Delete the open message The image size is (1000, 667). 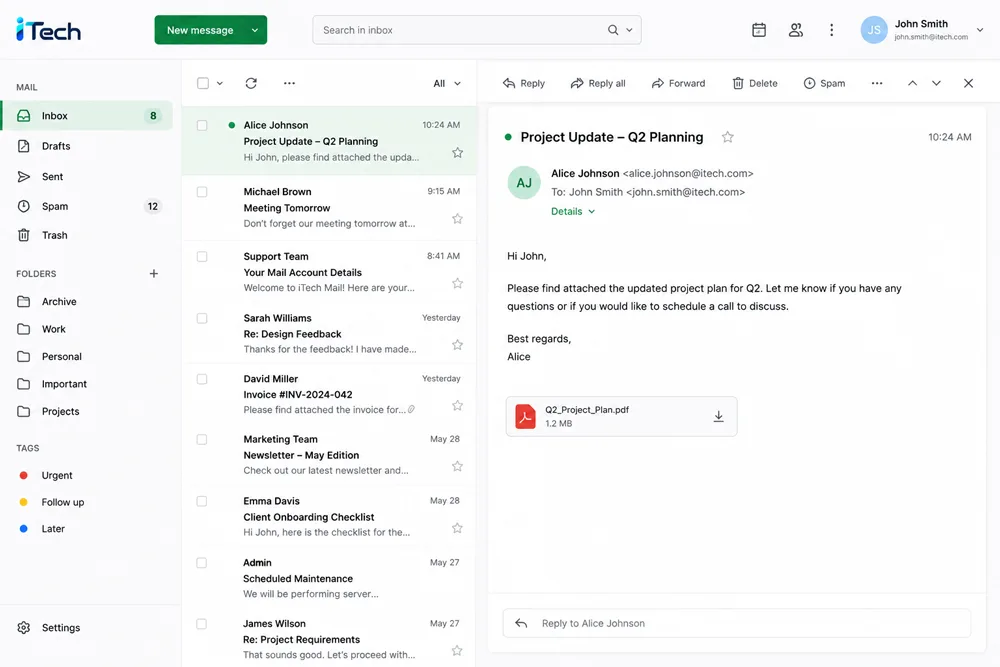755,84
